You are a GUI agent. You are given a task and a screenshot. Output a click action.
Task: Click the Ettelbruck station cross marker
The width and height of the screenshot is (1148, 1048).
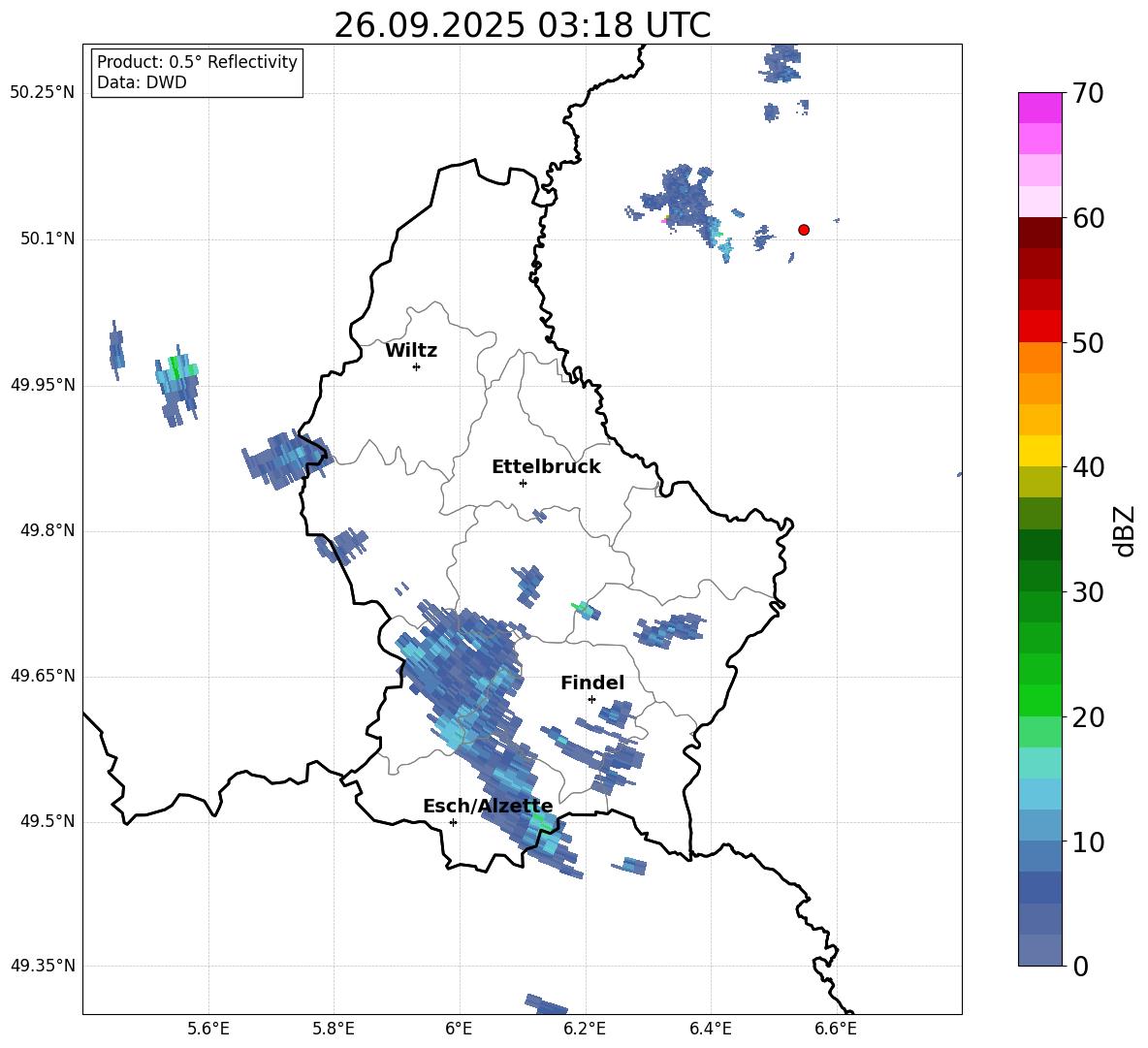[523, 483]
